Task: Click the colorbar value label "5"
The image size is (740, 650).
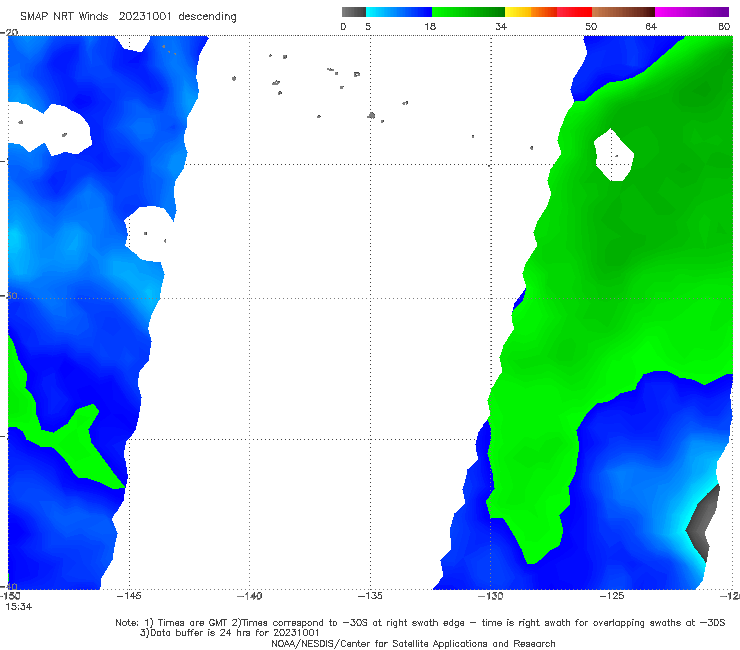Action: [368, 26]
